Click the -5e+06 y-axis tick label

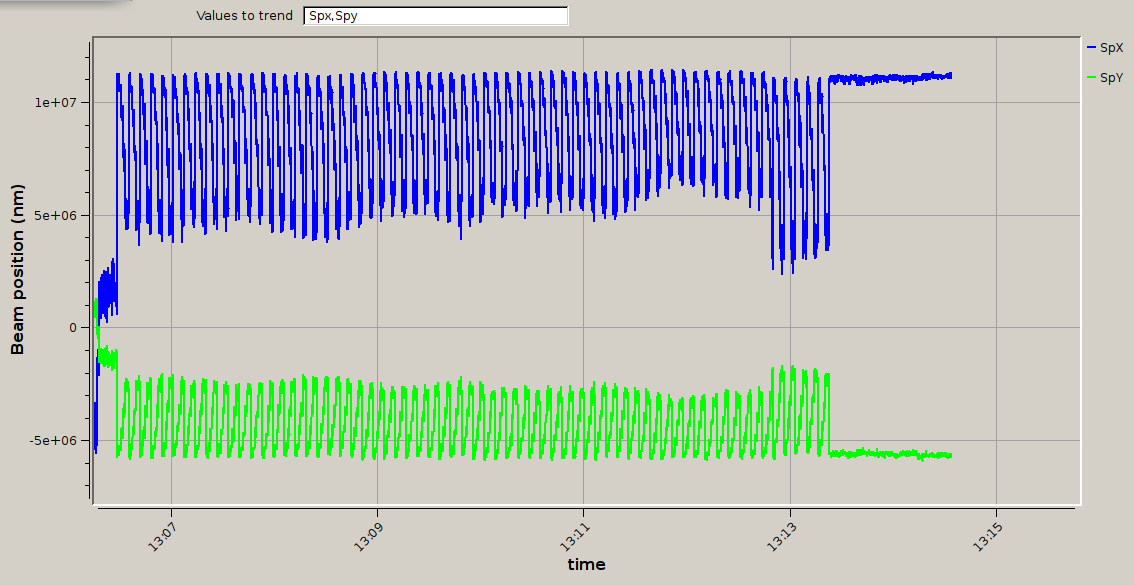tap(60, 440)
